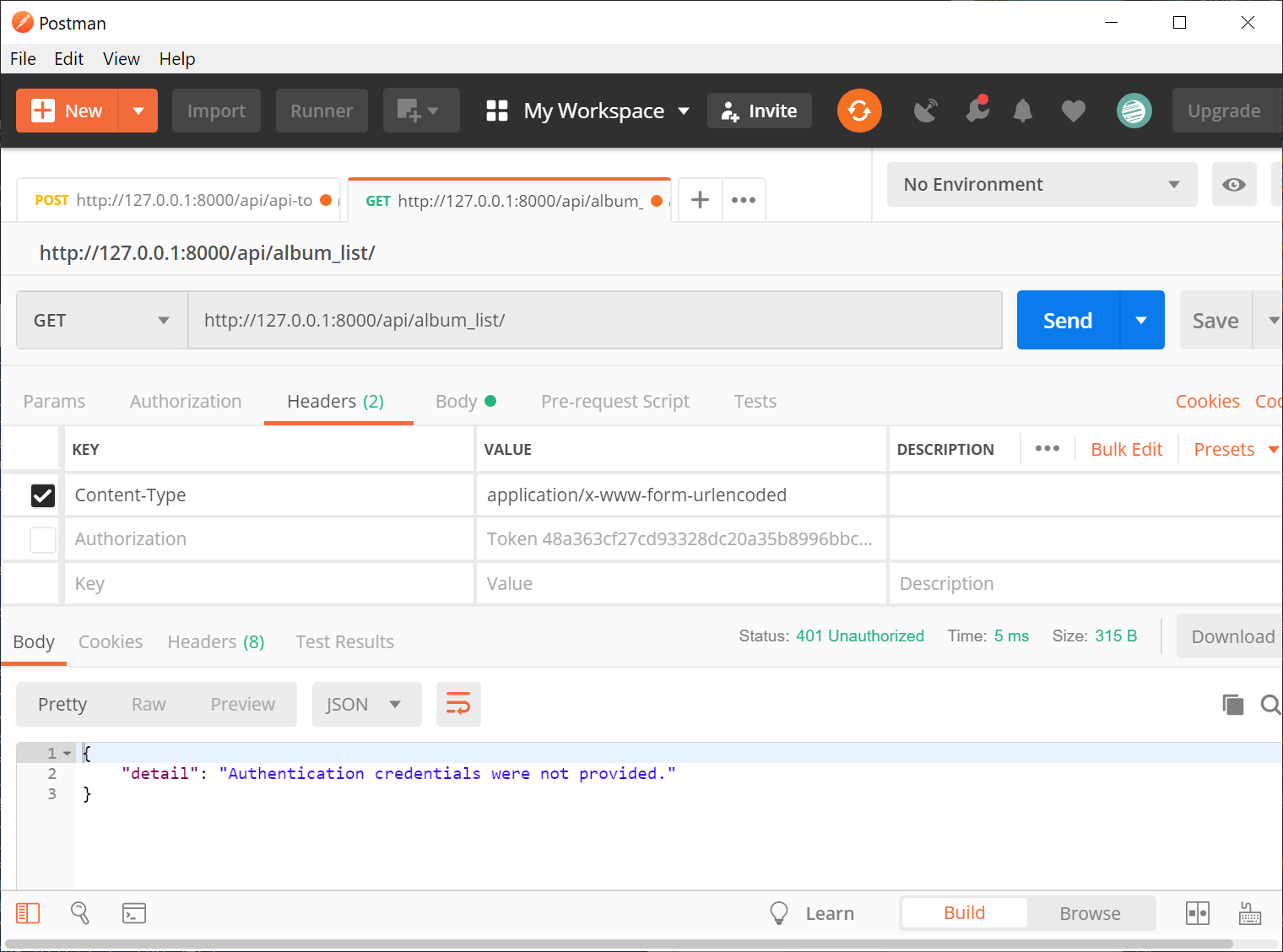Open the Interceptor satellite icon
1283x952 pixels.
point(925,111)
